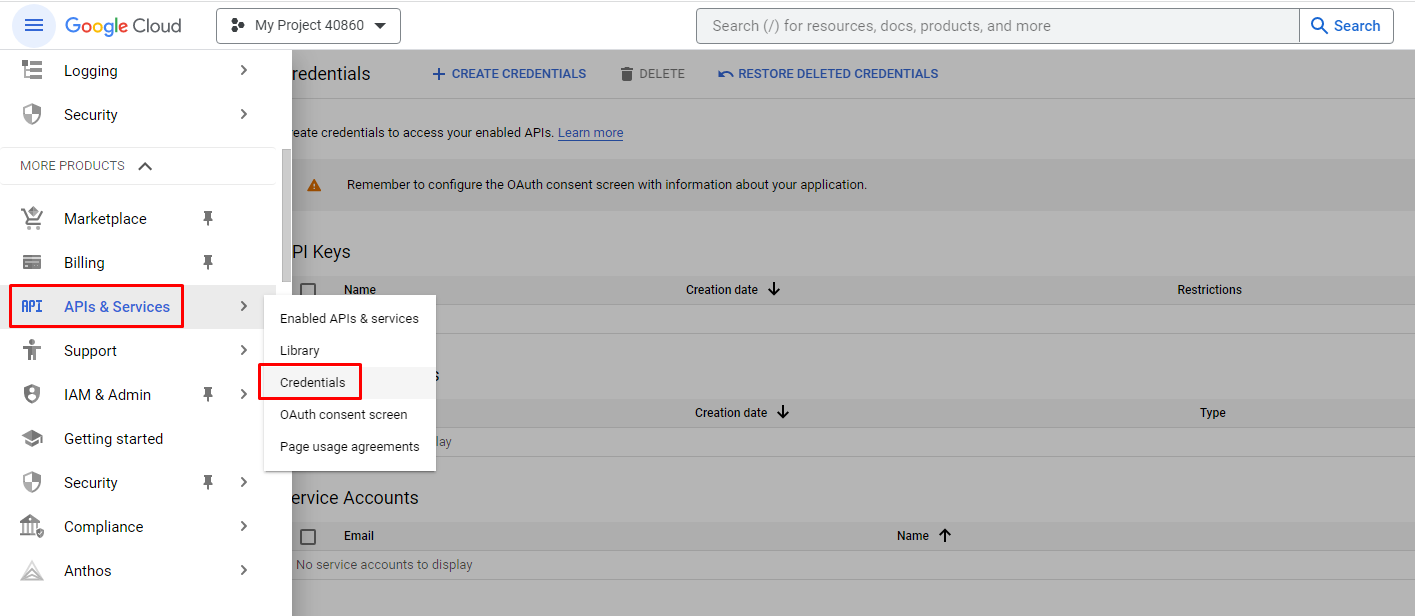Click the Type column header

pyautogui.click(x=1212, y=412)
